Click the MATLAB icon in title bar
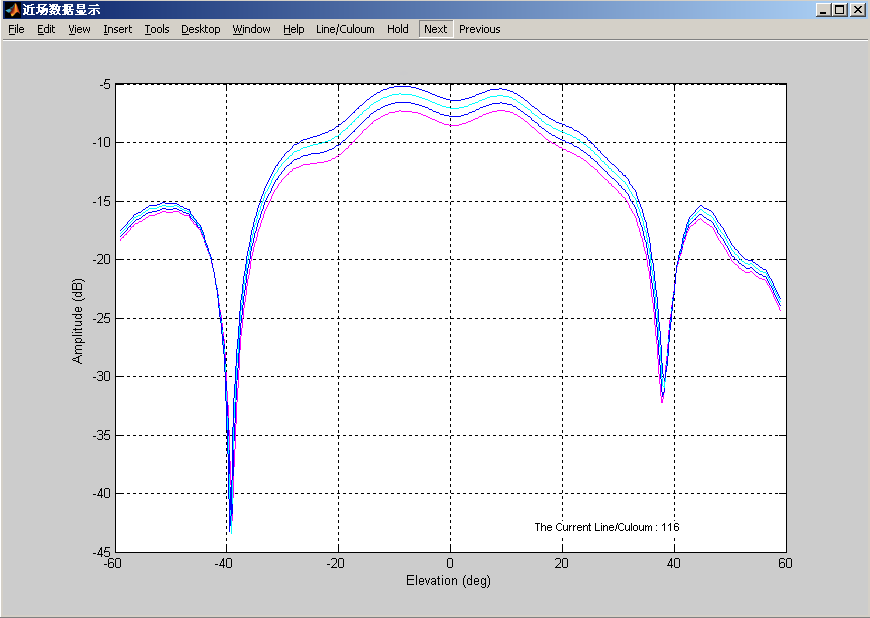The width and height of the screenshot is (870, 618). point(12,10)
